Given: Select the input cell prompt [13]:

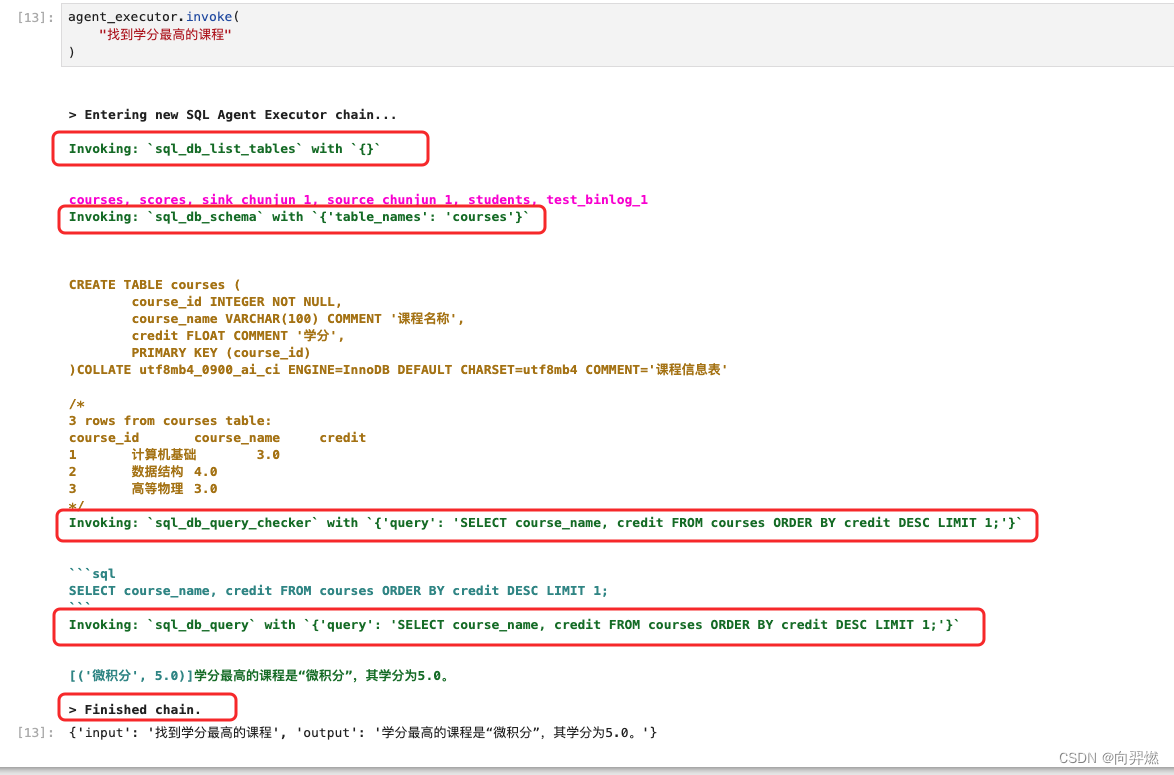Looking at the screenshot, I should pos(35,17).
